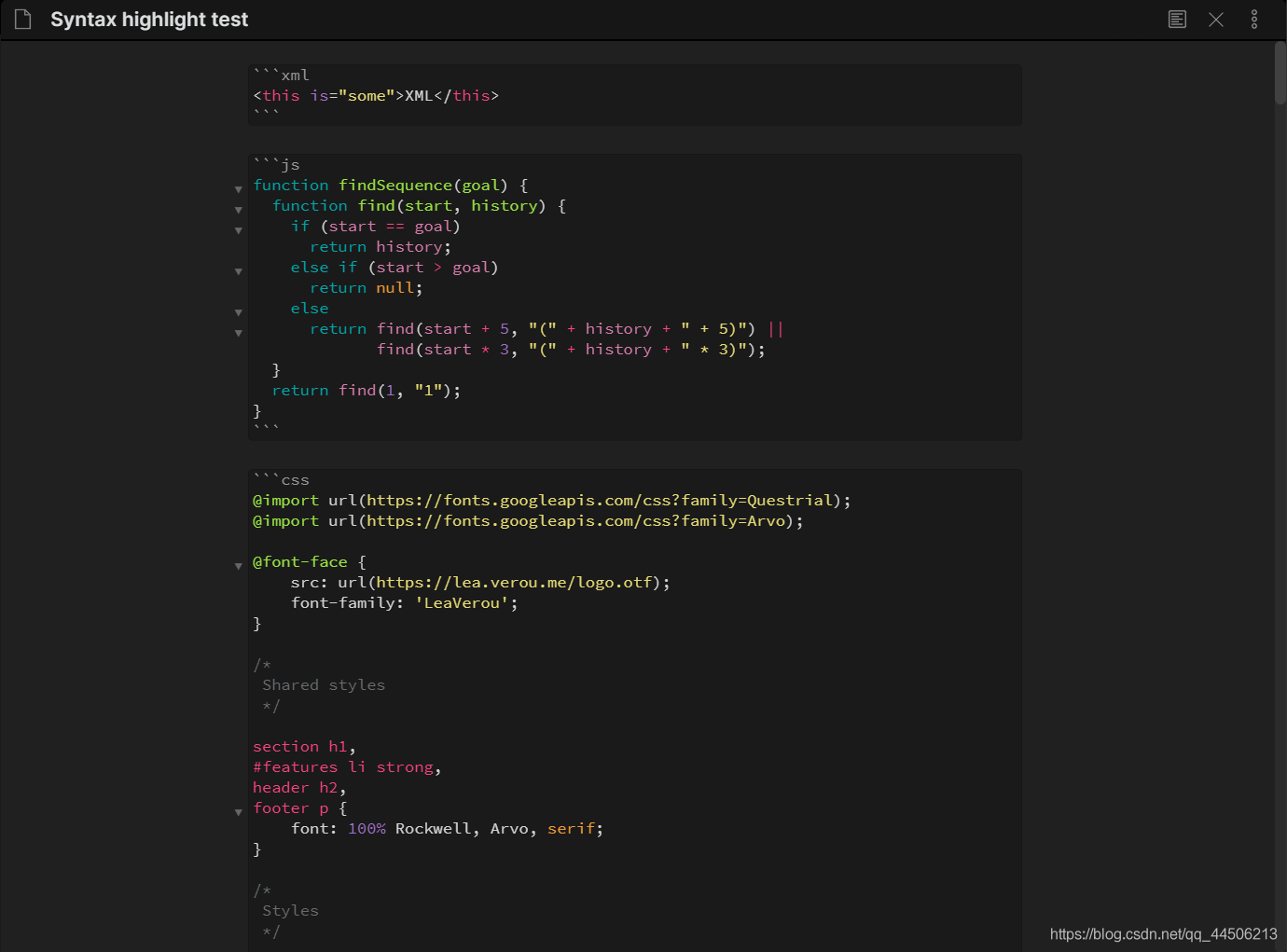
Task: Close the Syntax highlight test pane
Action: 1216,20
